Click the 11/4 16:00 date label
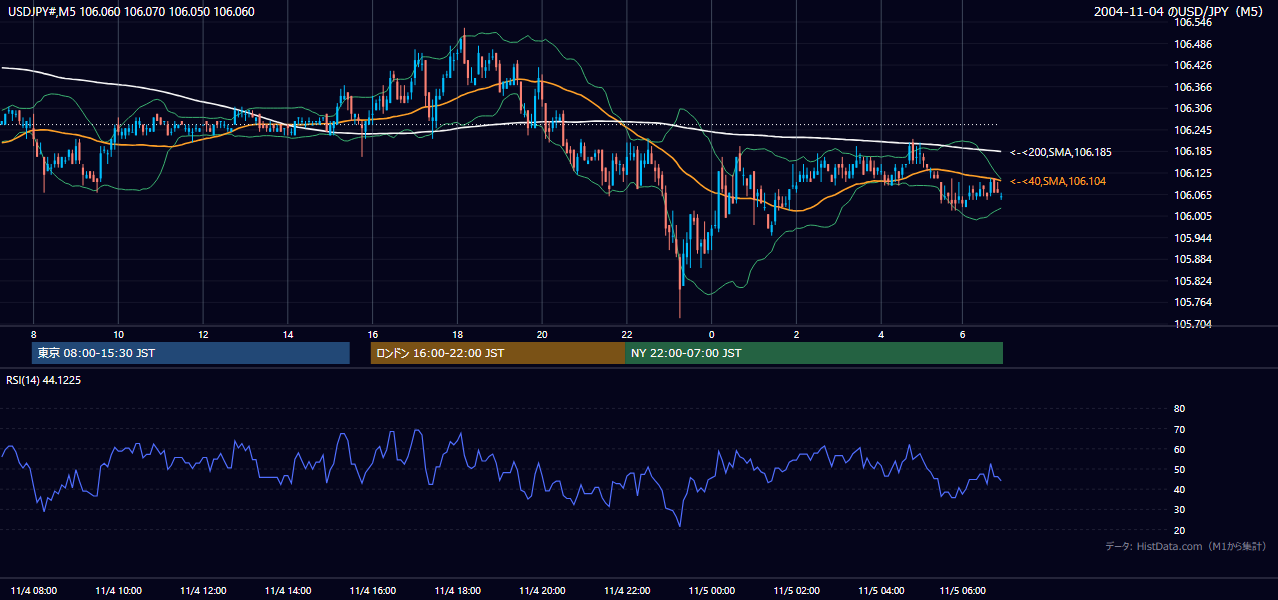Viewport: 1278px width, 600px height. pyautogui.click(x=372, y=590)
